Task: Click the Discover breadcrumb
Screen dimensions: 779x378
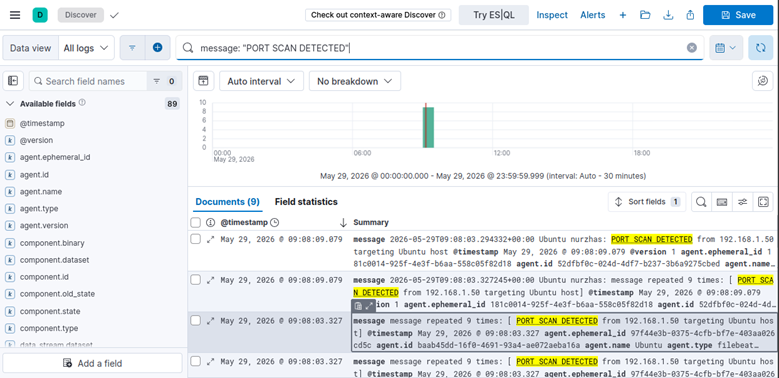Action: 80,15
